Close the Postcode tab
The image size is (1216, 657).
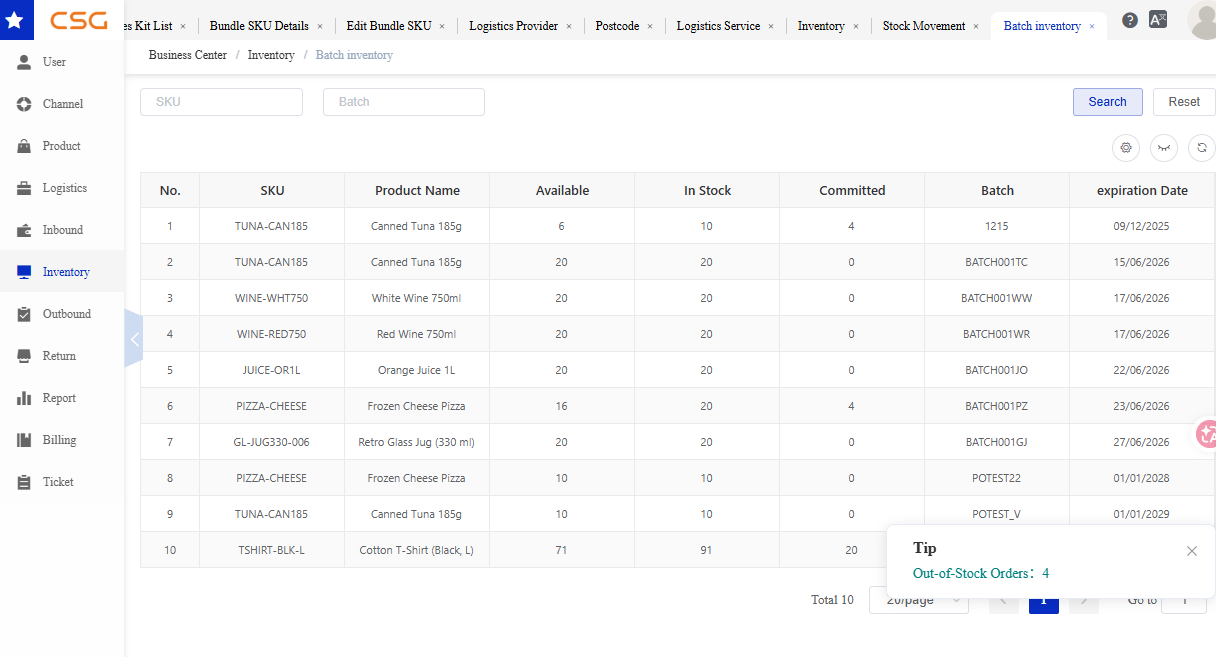point(650,26)
